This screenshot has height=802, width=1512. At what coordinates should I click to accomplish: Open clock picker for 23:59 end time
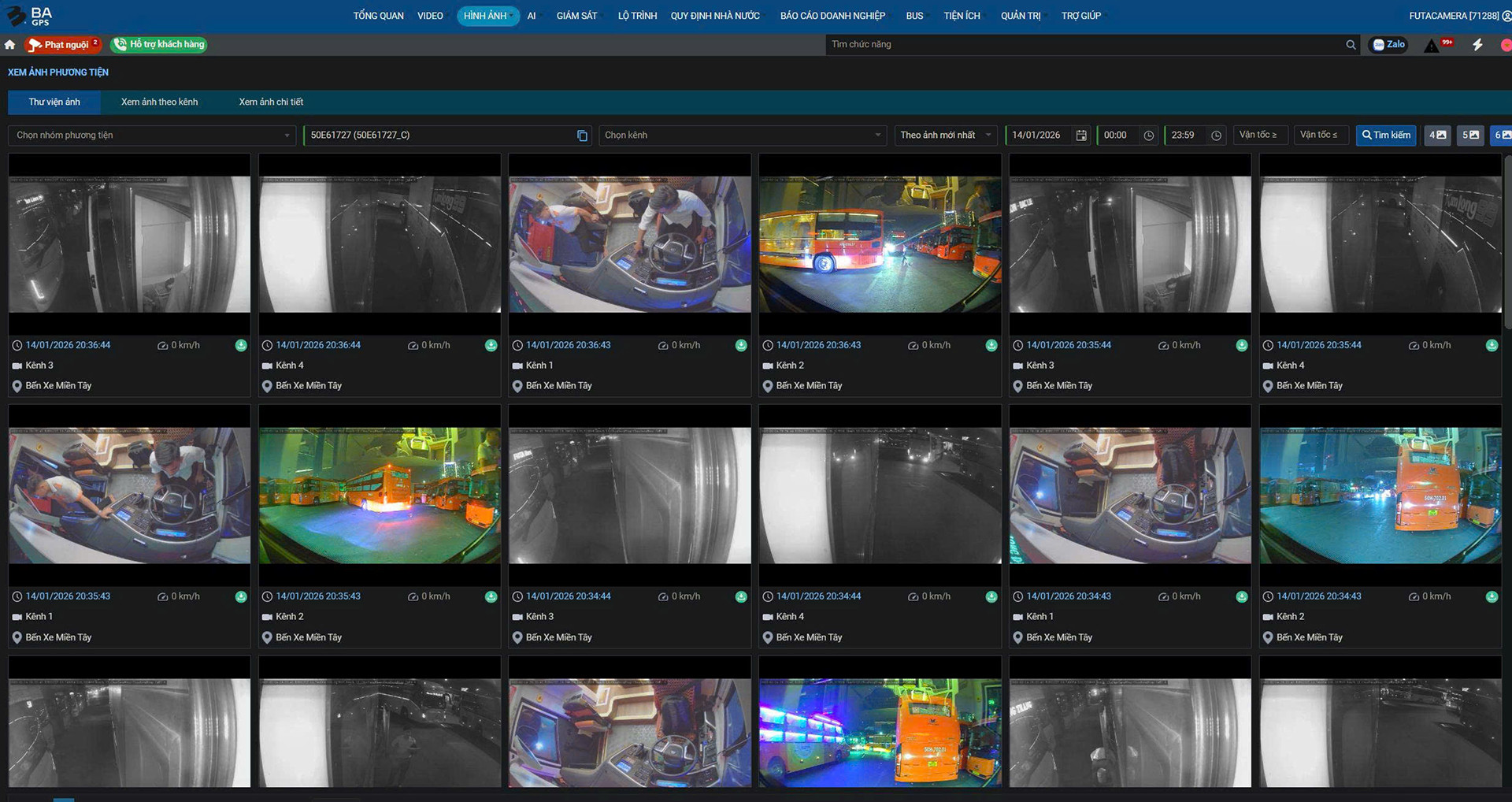tap(1216, 136)
